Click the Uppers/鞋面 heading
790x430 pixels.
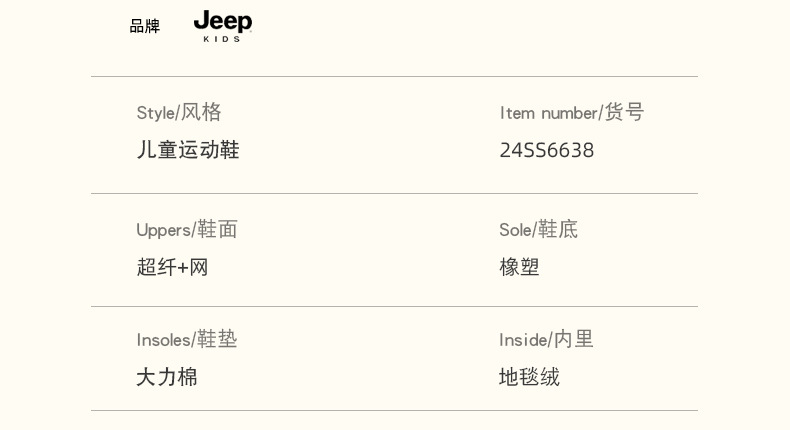(x=187, y=229)
